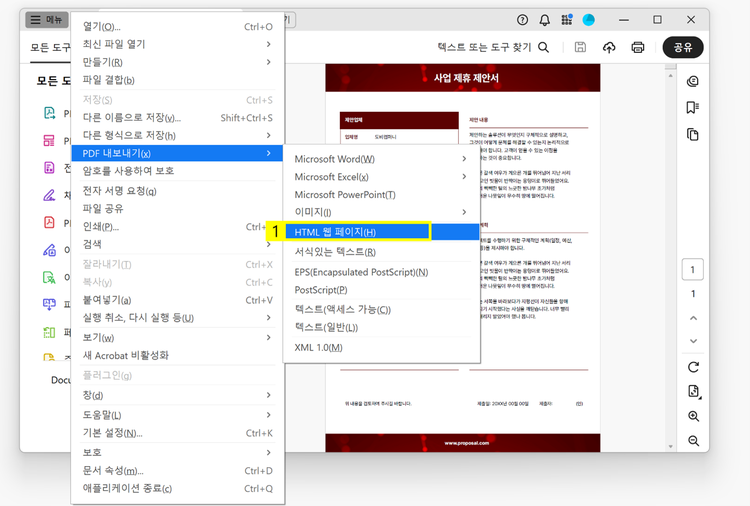Screen dimensions: 750x506
Task: Choose 텍스트(일반)(L) export option
Action: (381, 328)
